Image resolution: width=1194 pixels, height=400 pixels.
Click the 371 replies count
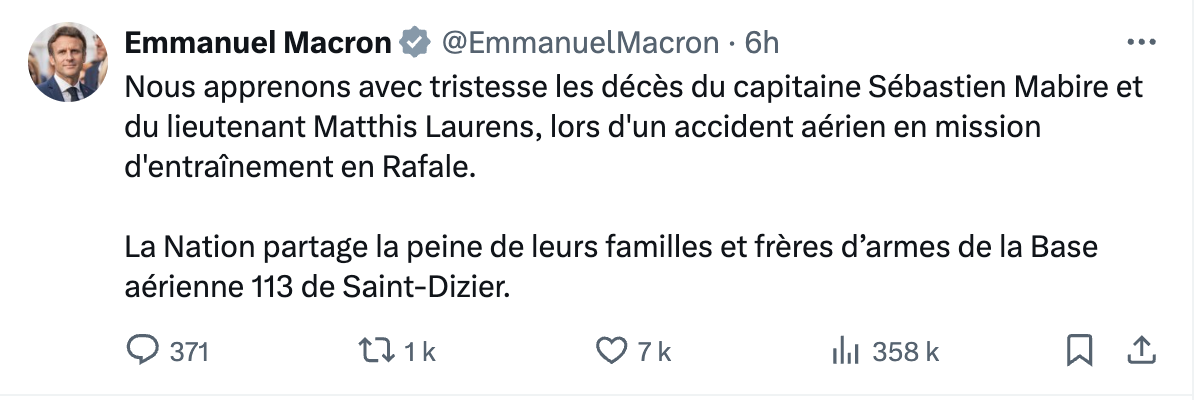(188, 352)
